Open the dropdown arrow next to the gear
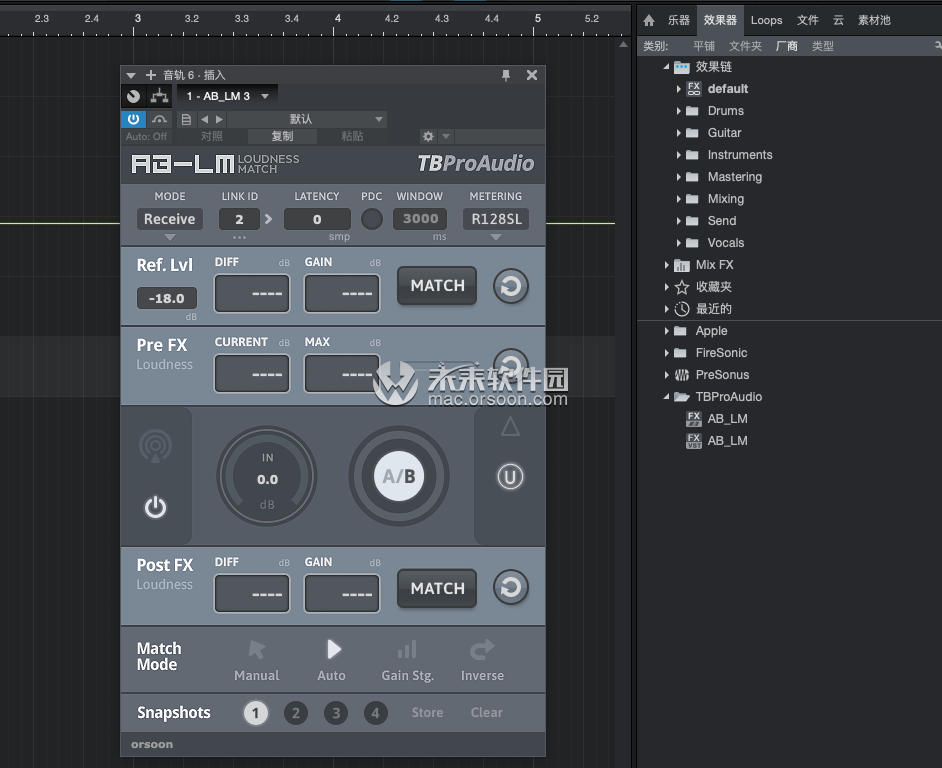942x768 pixels. 446,136
